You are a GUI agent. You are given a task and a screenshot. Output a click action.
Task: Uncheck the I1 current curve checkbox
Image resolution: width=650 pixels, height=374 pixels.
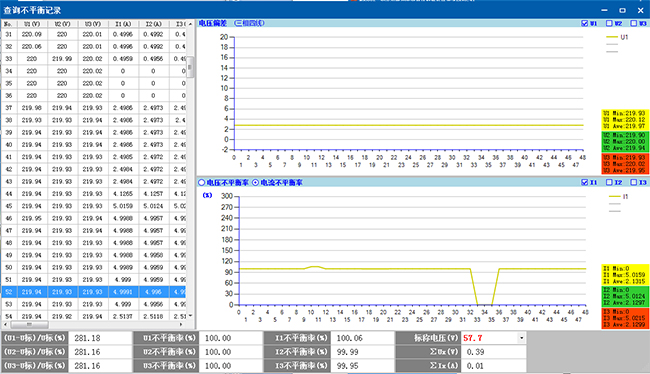pos(585,182)
